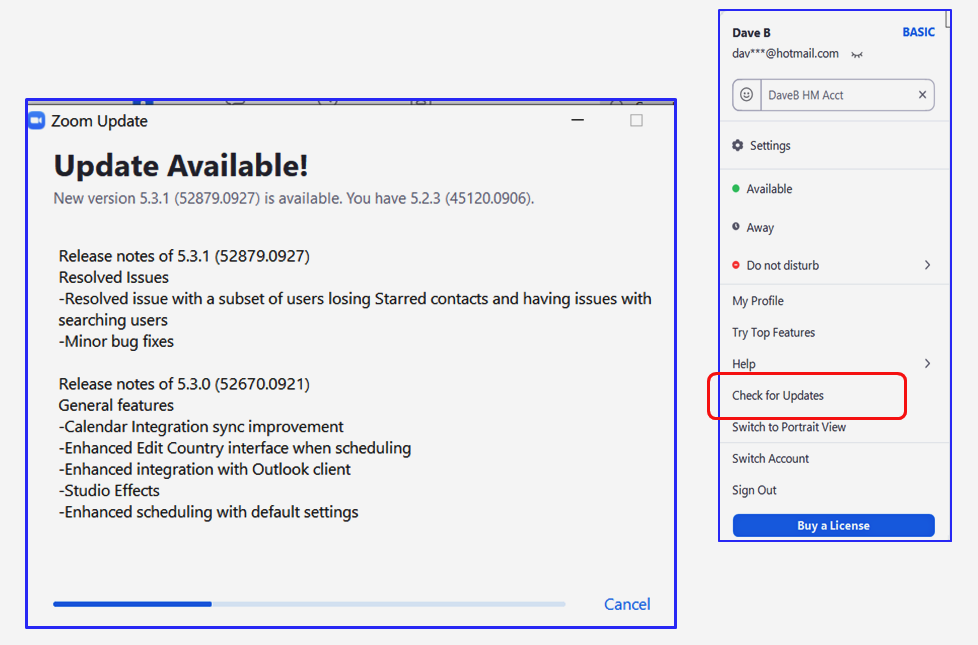Set status to Away
Screen dimensions: 978x645
click(759, 228)
